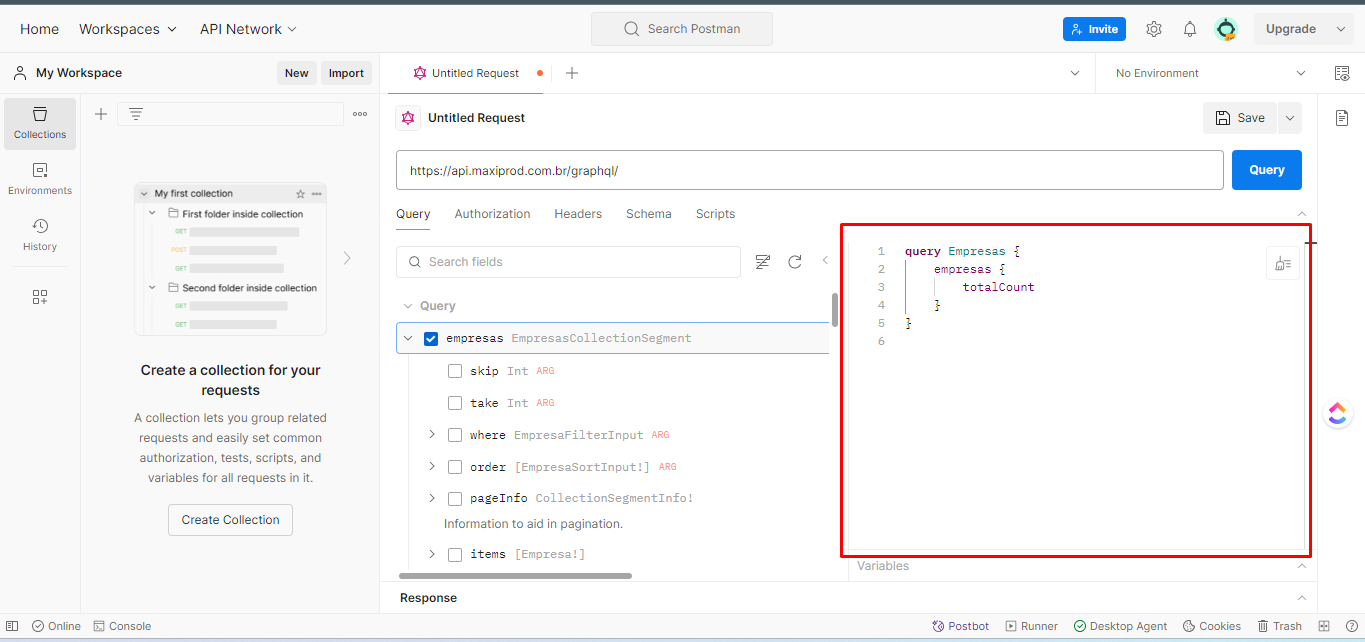Switch to the Schema tab
Image resolution: width=1365 pixels, height=642 pixels.
(x=649, y=214)
